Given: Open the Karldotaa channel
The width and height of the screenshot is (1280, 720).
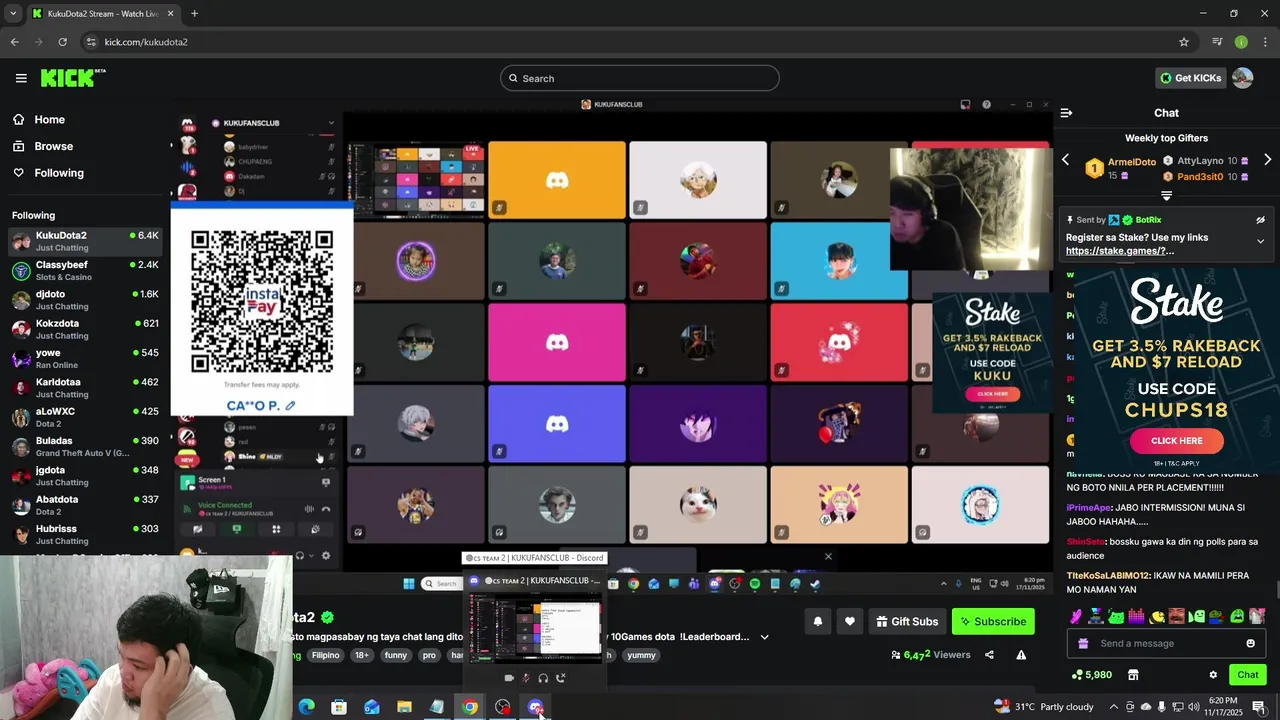Looking at the screenshot, I should pos(85,388).
